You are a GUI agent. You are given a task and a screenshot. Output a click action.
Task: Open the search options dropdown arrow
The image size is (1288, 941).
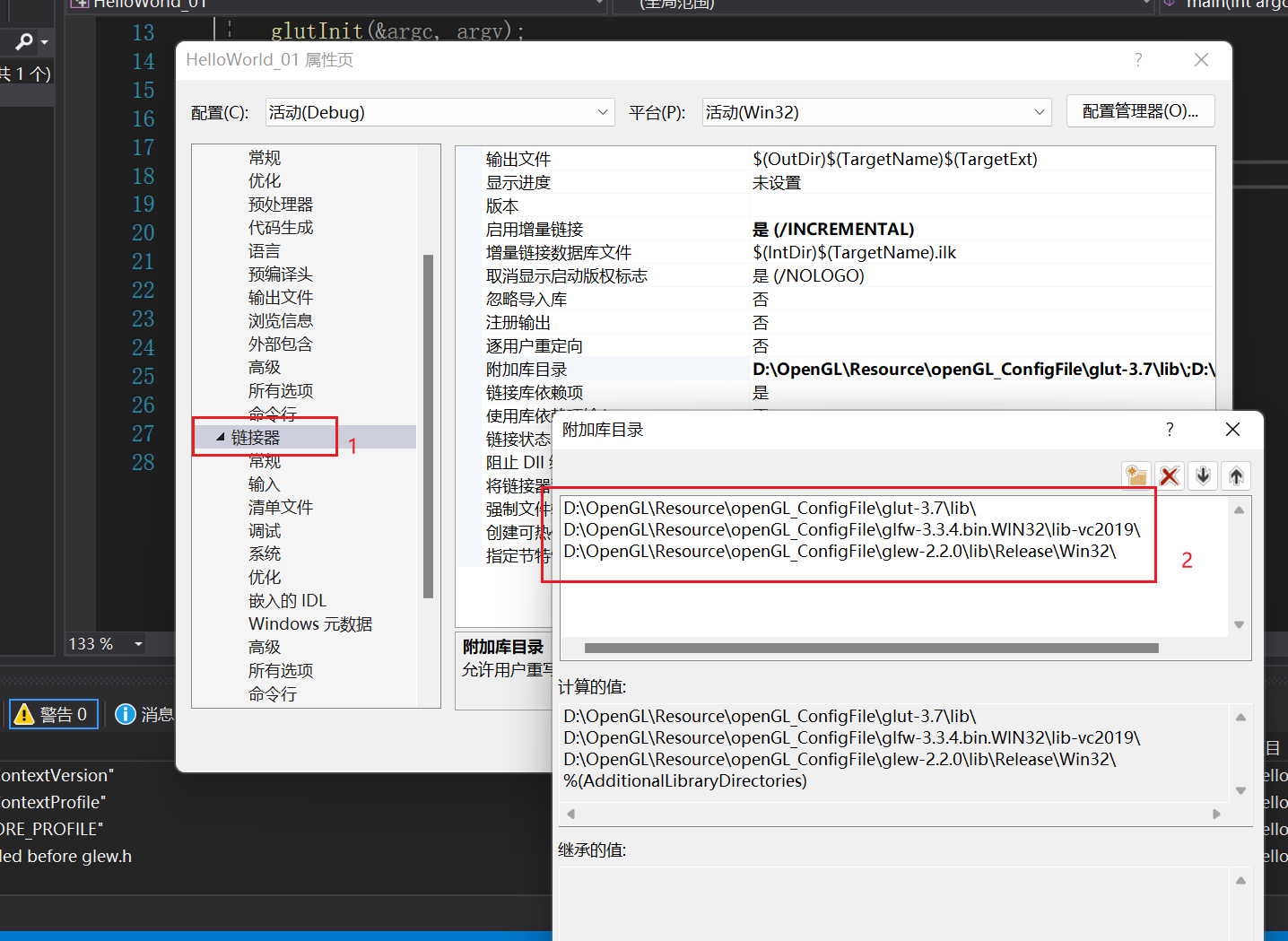pyautogui.click(x=44, y=42)
